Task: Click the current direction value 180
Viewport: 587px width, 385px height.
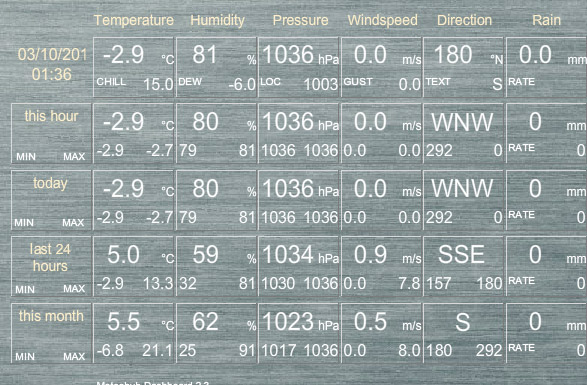Action: 453,55
